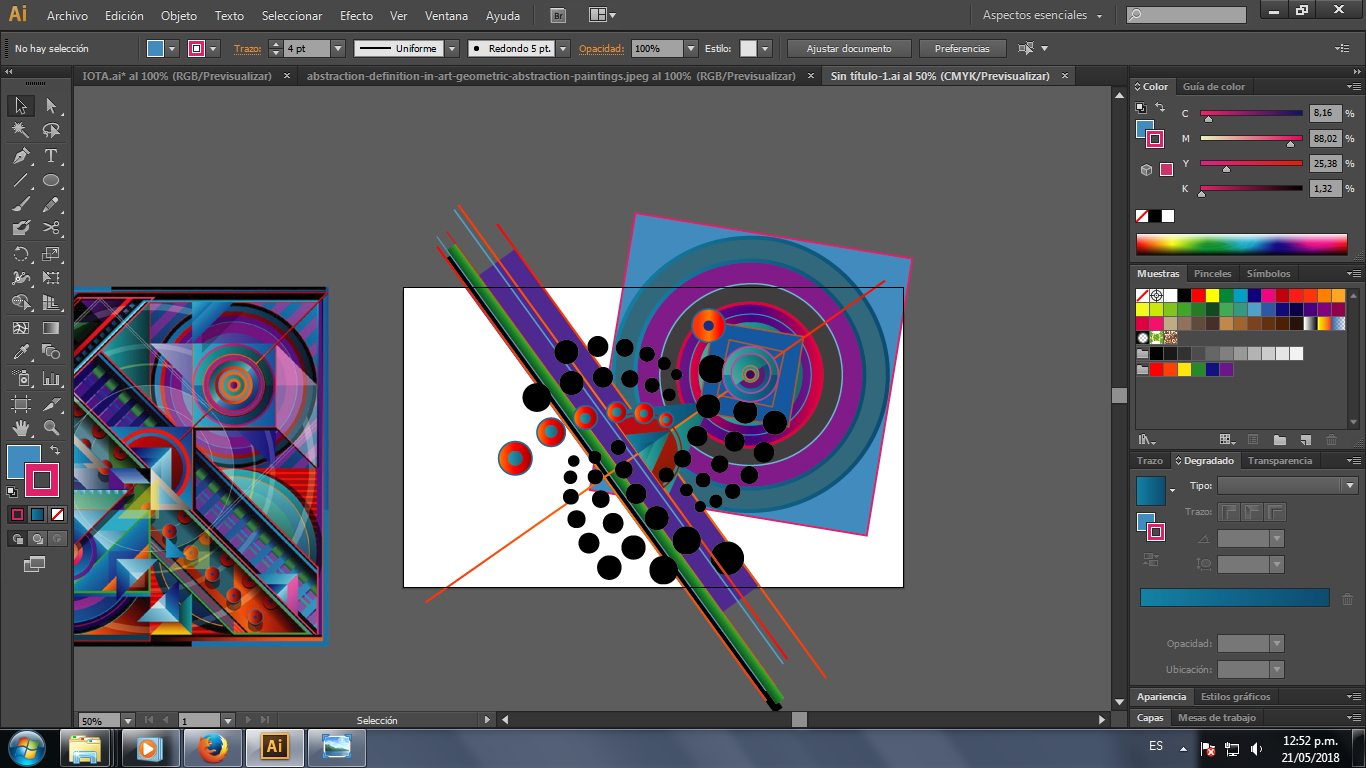The image size is (1366, 768).
Task: Click the trash icon in Muestras panel
Action: 1331,439
